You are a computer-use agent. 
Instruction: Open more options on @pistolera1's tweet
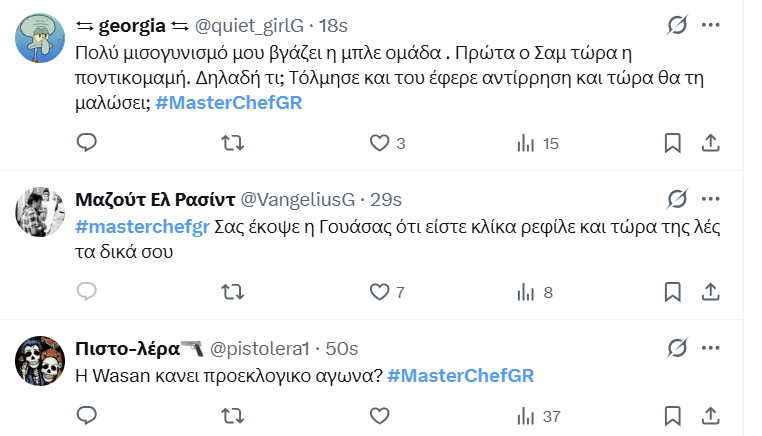[x=711, y=348]
